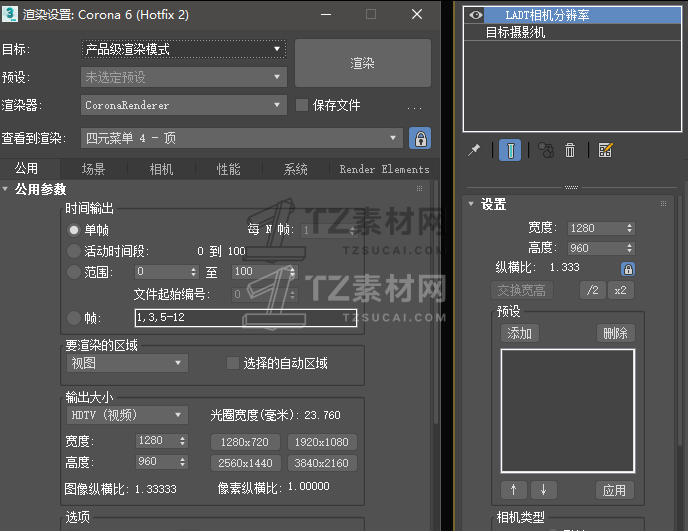Click the 交换宽高 swap button
Viewport: 688px width, 531px height.
521,290
